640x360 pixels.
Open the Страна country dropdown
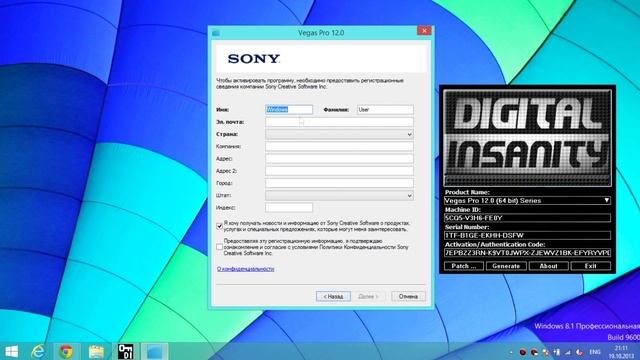pos(339,134)
